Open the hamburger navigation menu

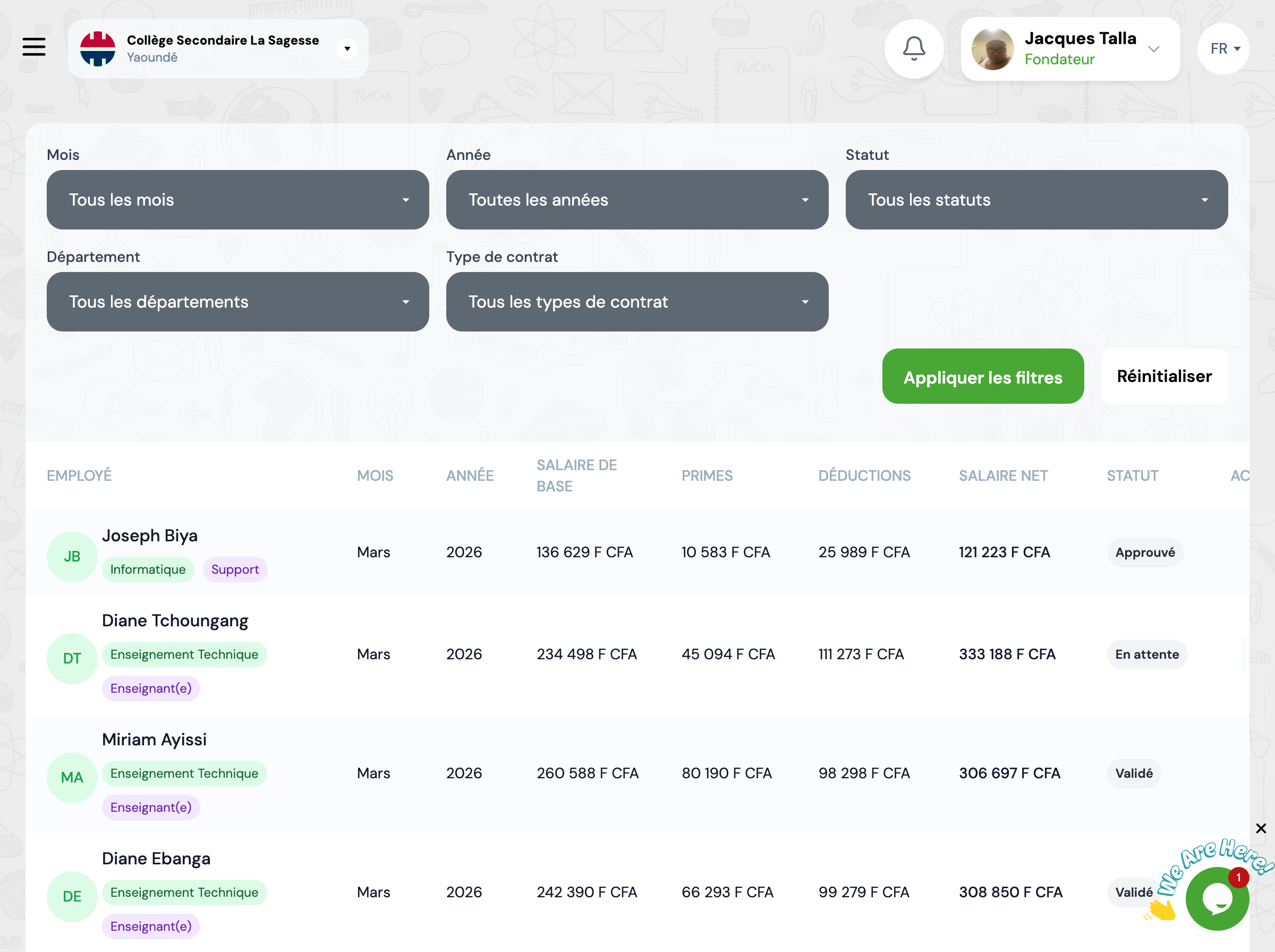point(34,47)
